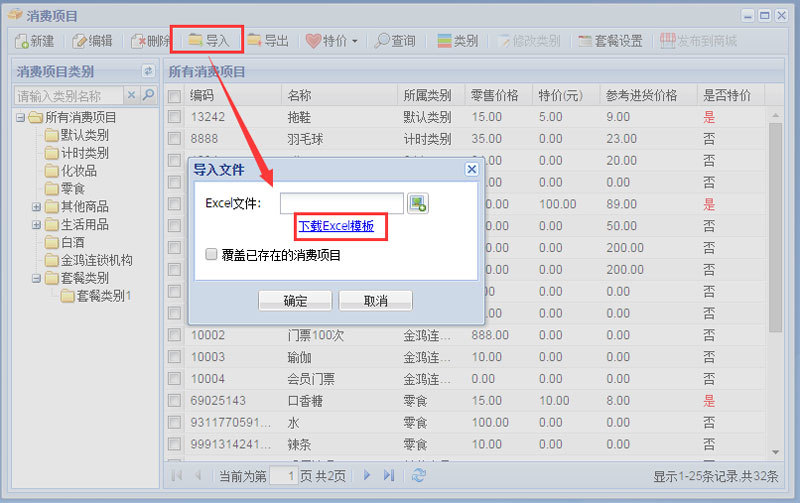800x503 pixels.
Task: Open the 特价 dropdown menu
Action: pyautogui.click(x=332, y=41)
